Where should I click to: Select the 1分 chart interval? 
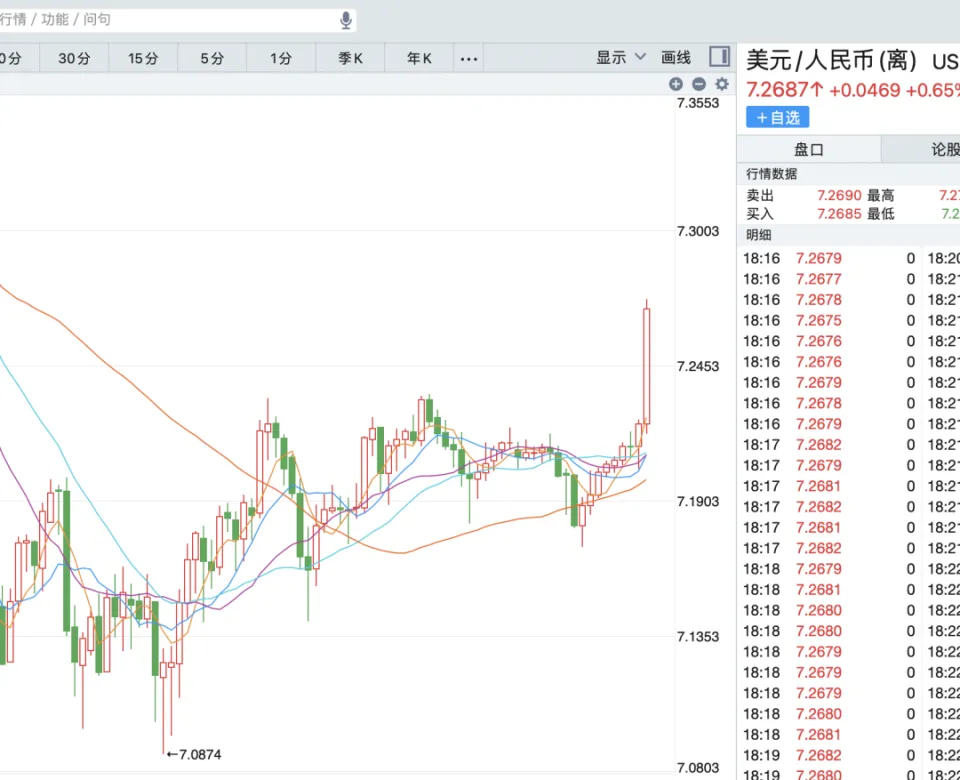pos(281,58)
